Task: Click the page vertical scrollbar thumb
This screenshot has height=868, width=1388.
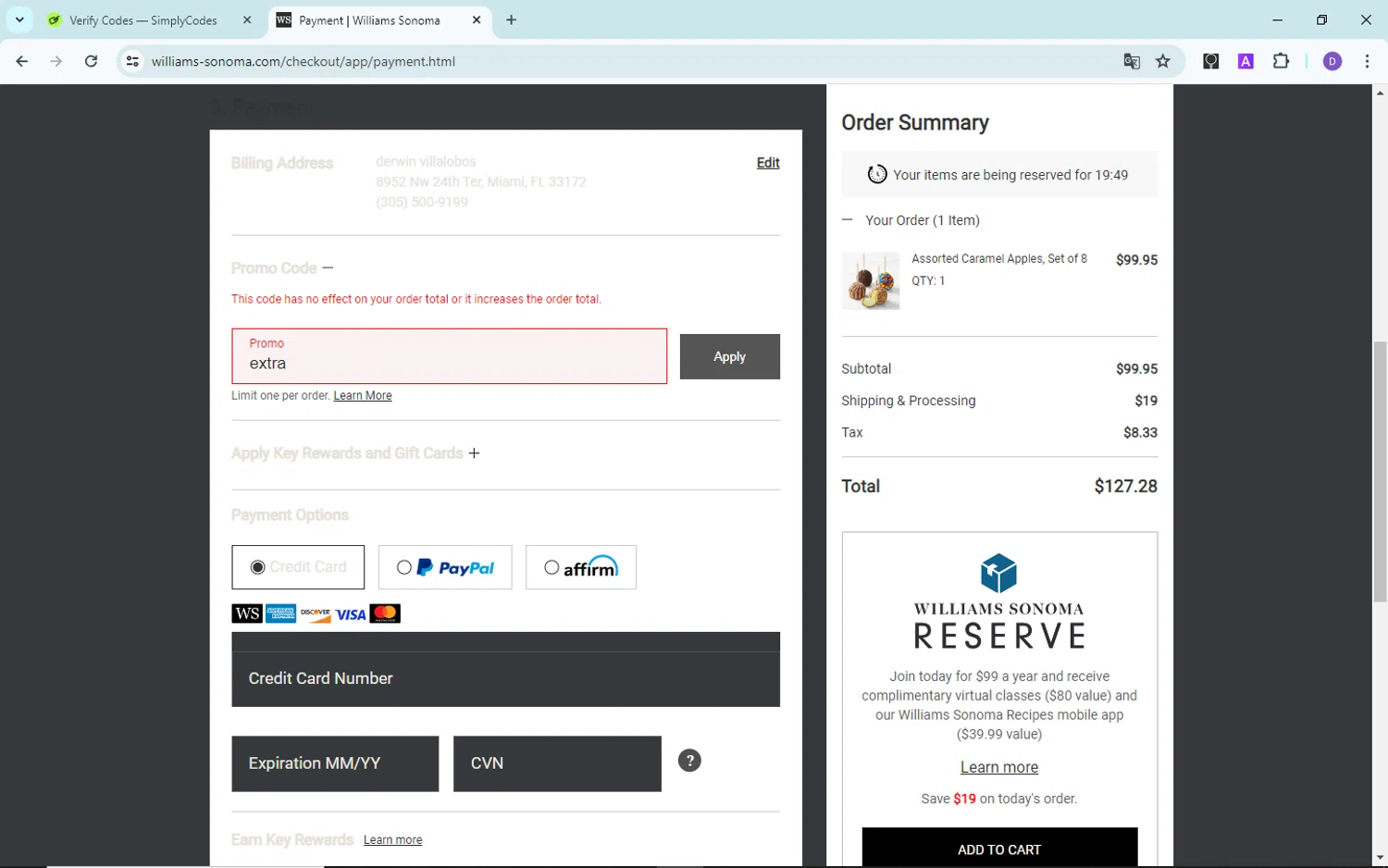Action: (1380, 472)
